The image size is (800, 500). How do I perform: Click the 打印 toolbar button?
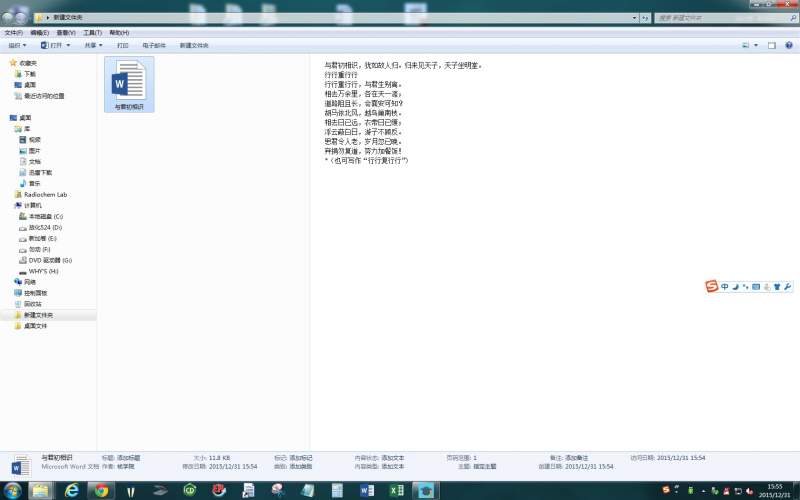click(122, 45)
